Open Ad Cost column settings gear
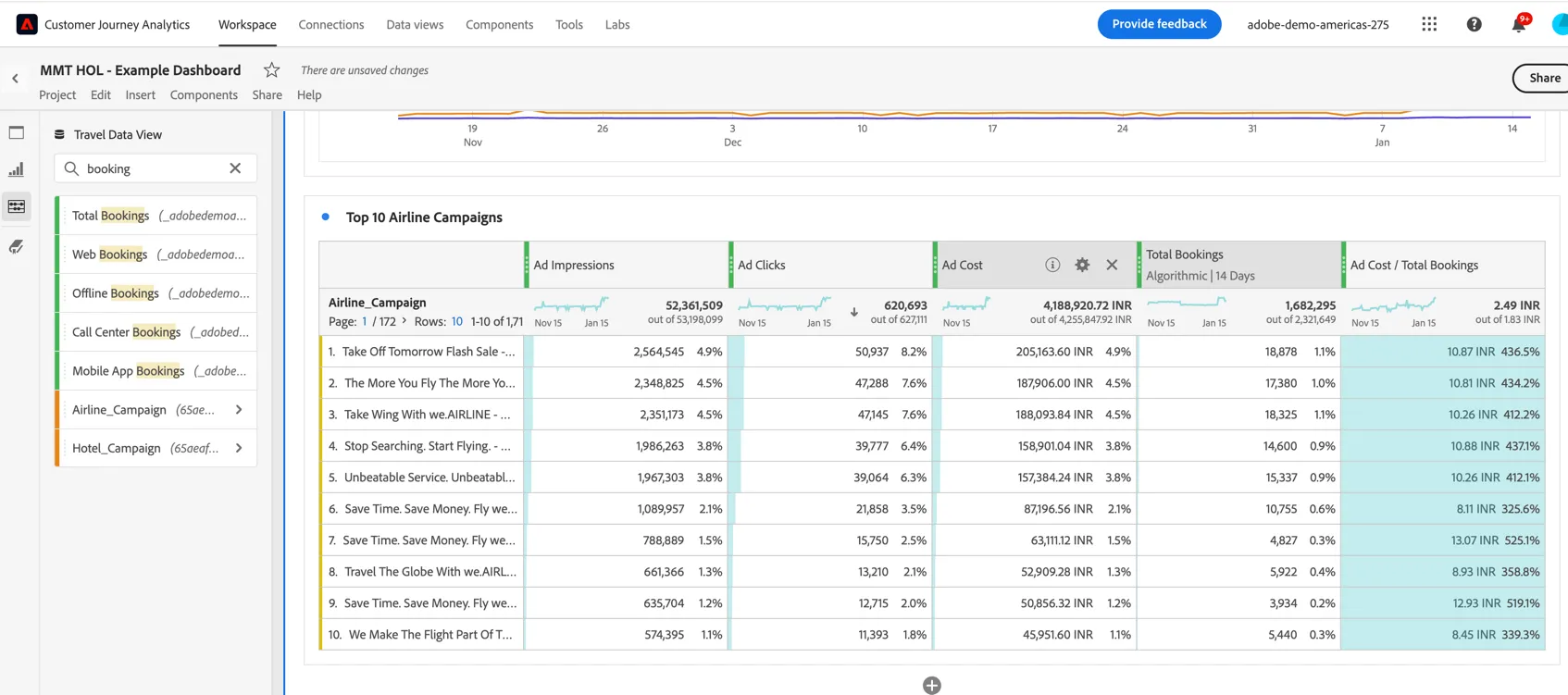Viewport: 1568px width, 695px height. [x=1082, y=265]
